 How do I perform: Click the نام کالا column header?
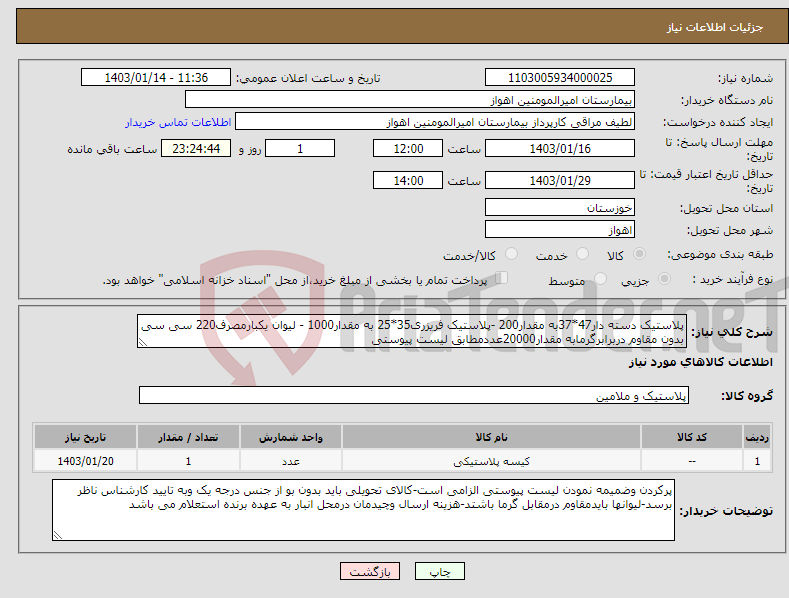tap(491, 437)
